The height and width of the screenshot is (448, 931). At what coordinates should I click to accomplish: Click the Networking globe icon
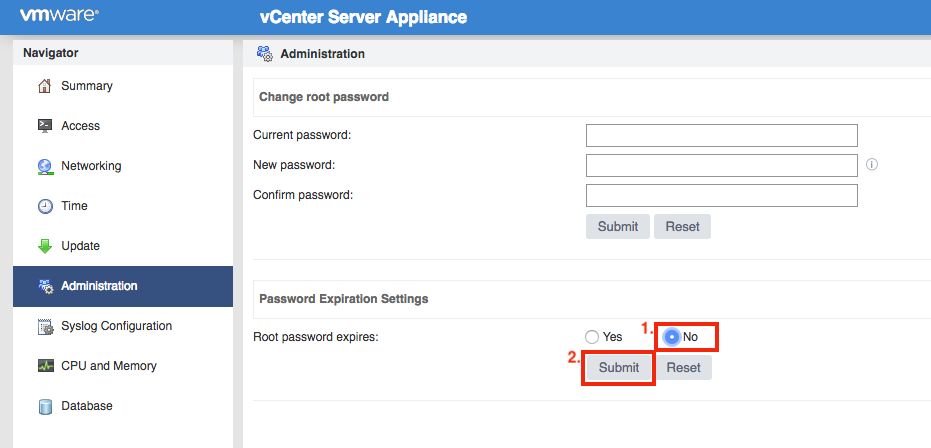pos(45,166)
